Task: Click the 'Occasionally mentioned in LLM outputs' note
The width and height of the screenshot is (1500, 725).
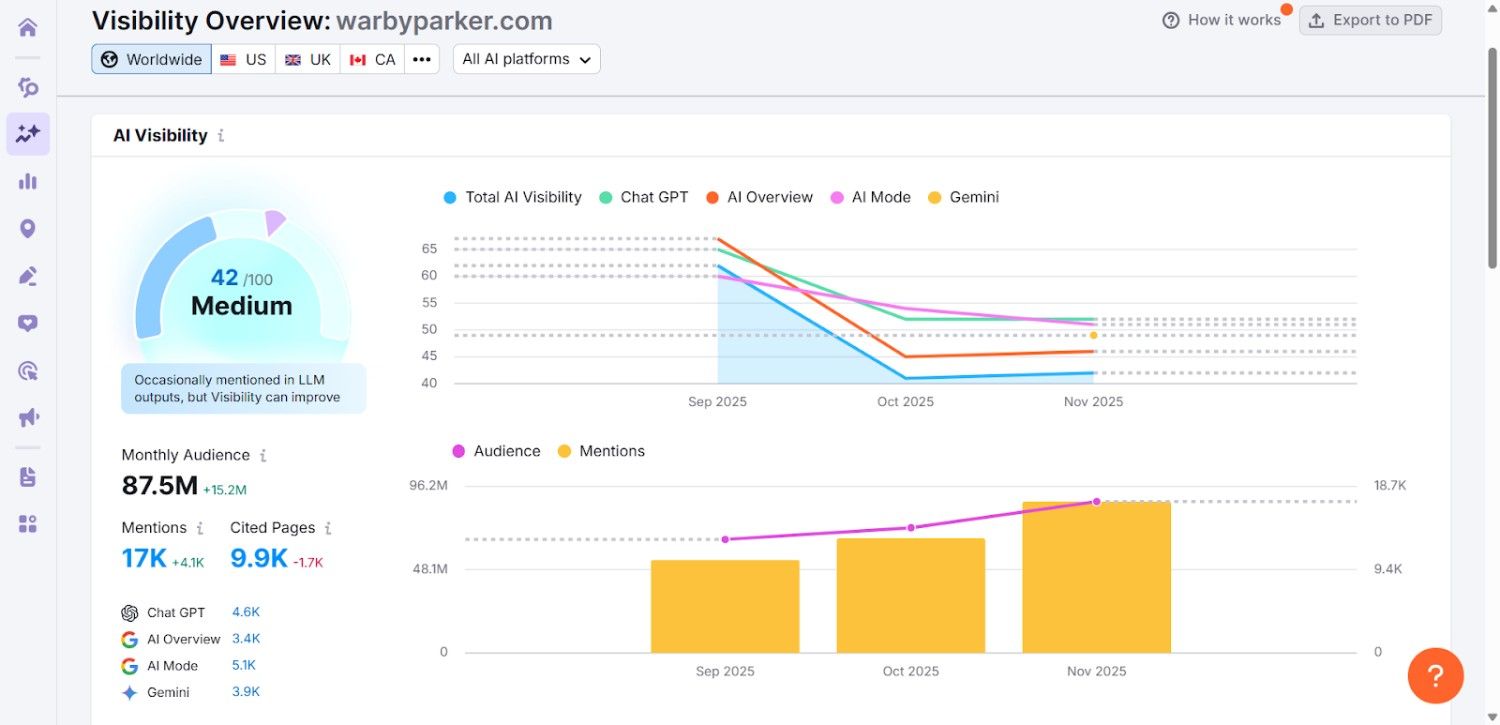Action: [x=243, y=388]
